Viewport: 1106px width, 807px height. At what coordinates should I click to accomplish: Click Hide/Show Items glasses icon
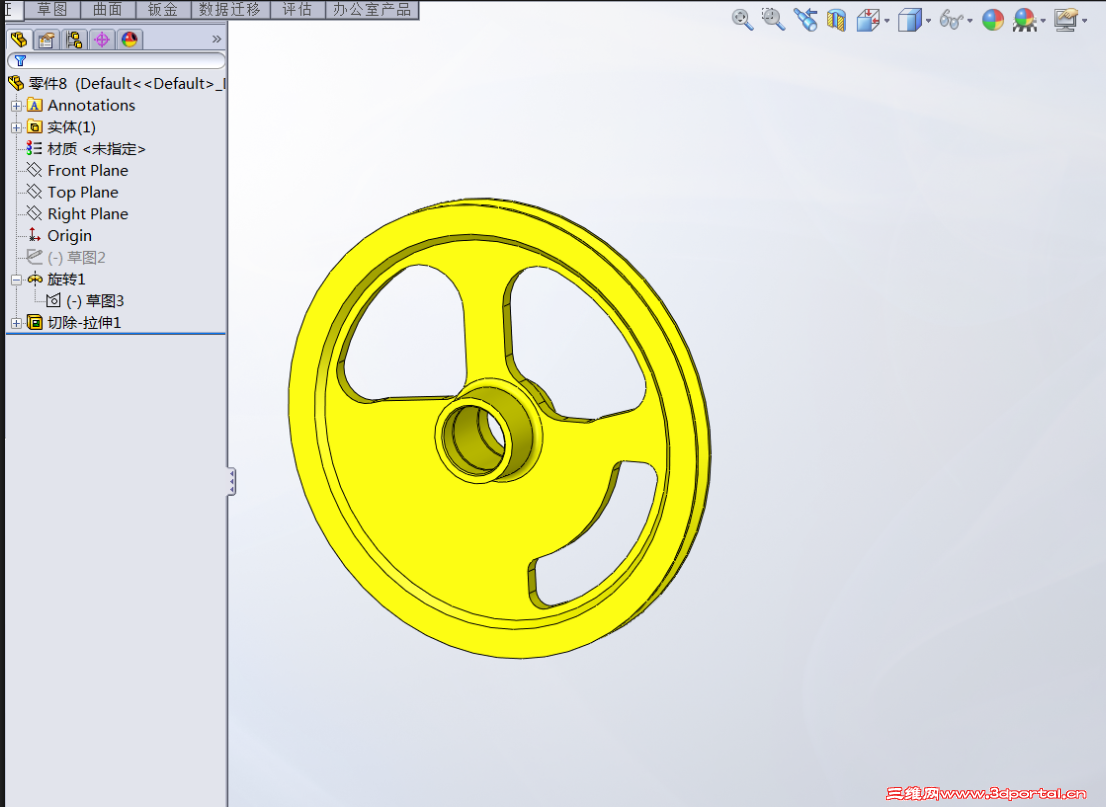[950, 20]
